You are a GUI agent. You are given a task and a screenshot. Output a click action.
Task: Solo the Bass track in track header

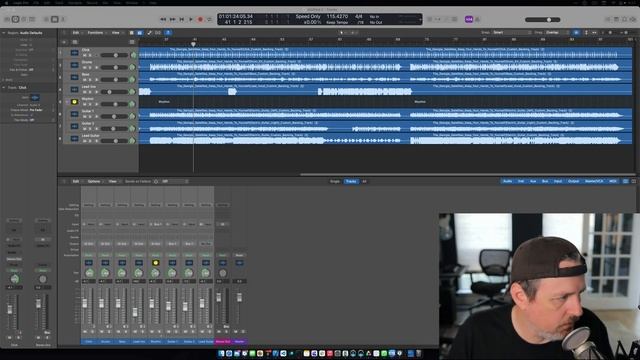click(x=90, y=80)
